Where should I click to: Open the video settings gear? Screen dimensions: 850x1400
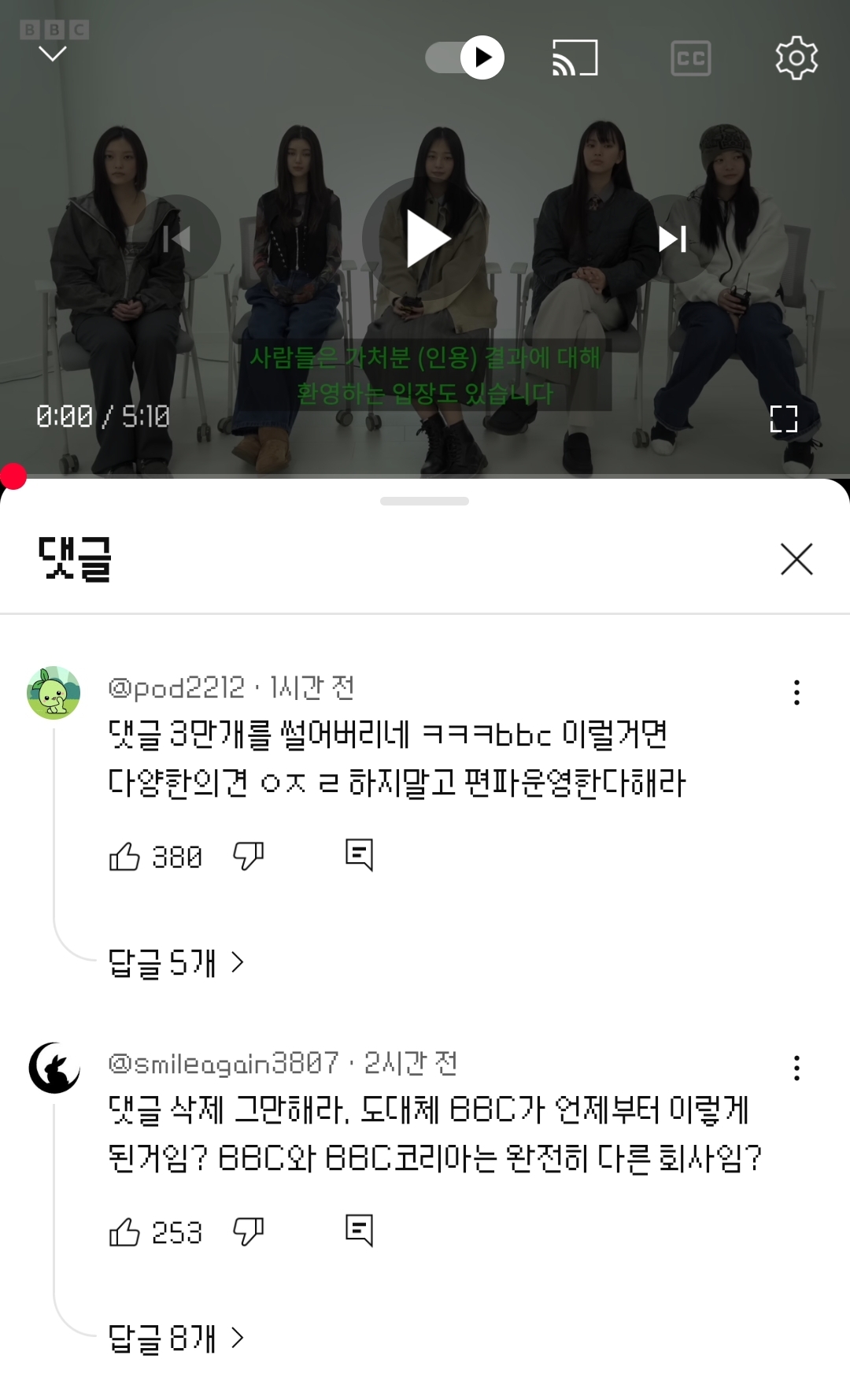[796, 57]
